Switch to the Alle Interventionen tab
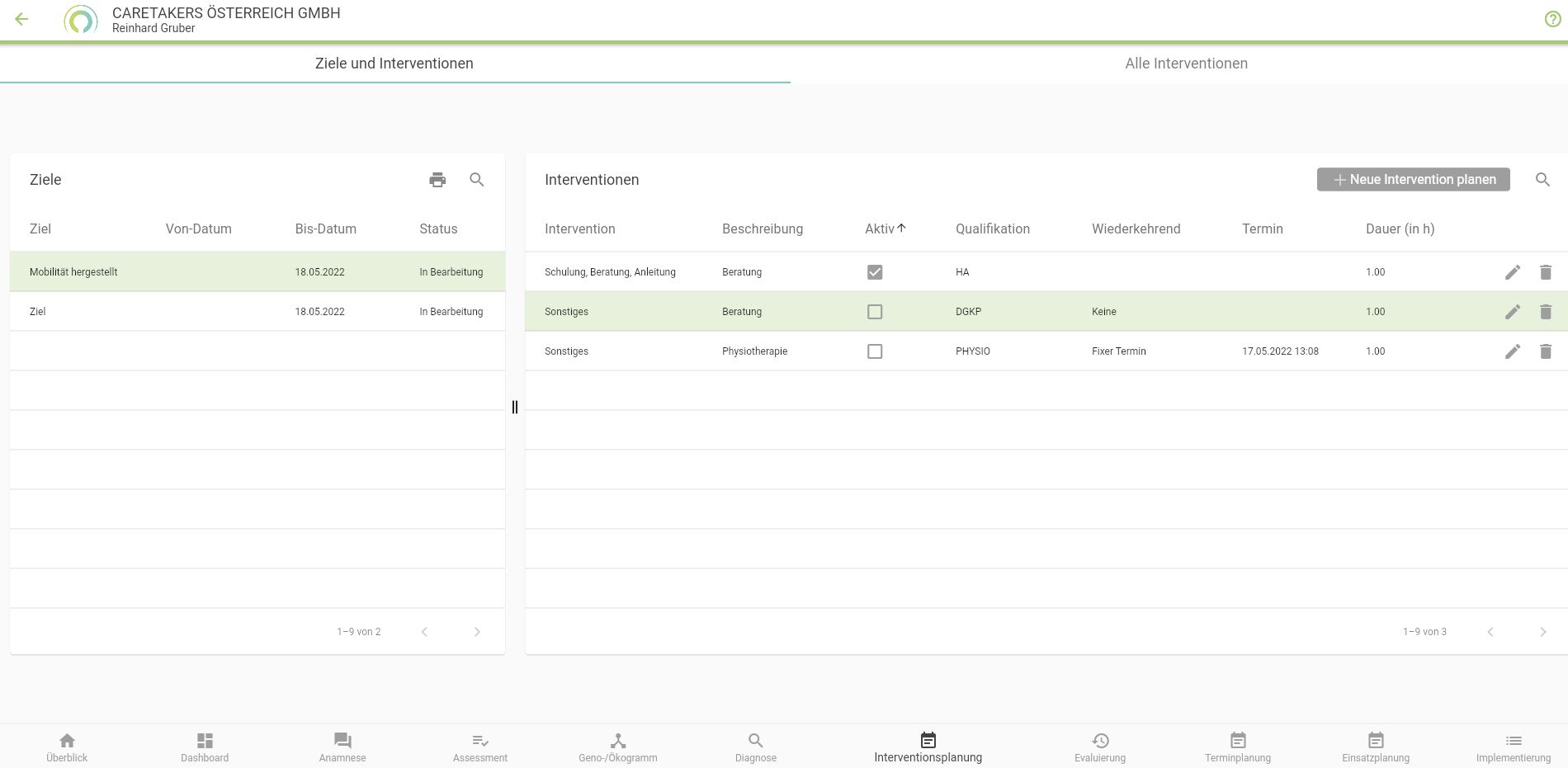 [x=1186, y=64]
